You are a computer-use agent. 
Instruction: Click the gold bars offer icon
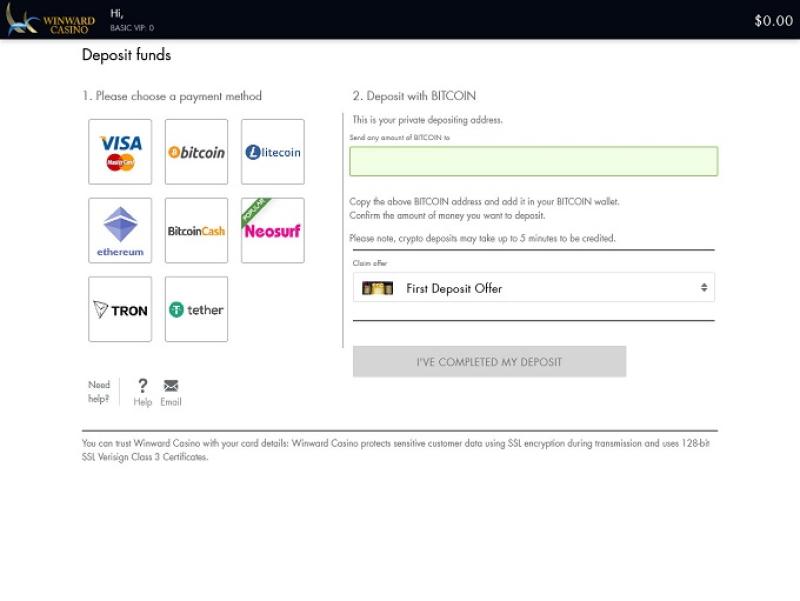tap(377, 288)
